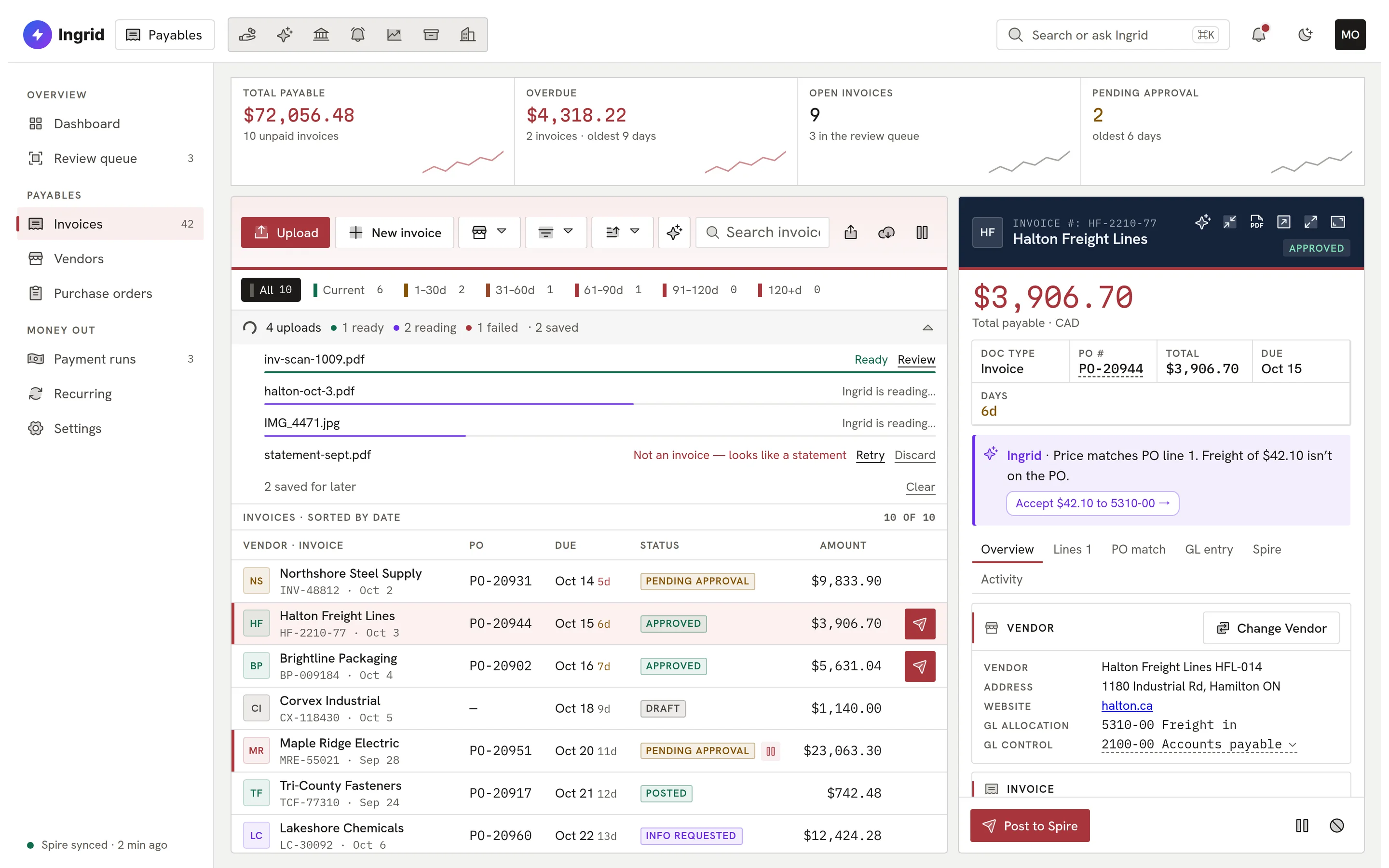Send Brightline Packaging row to Spire
Screen dimensions: 1389x868
click(x=920, y=666)
